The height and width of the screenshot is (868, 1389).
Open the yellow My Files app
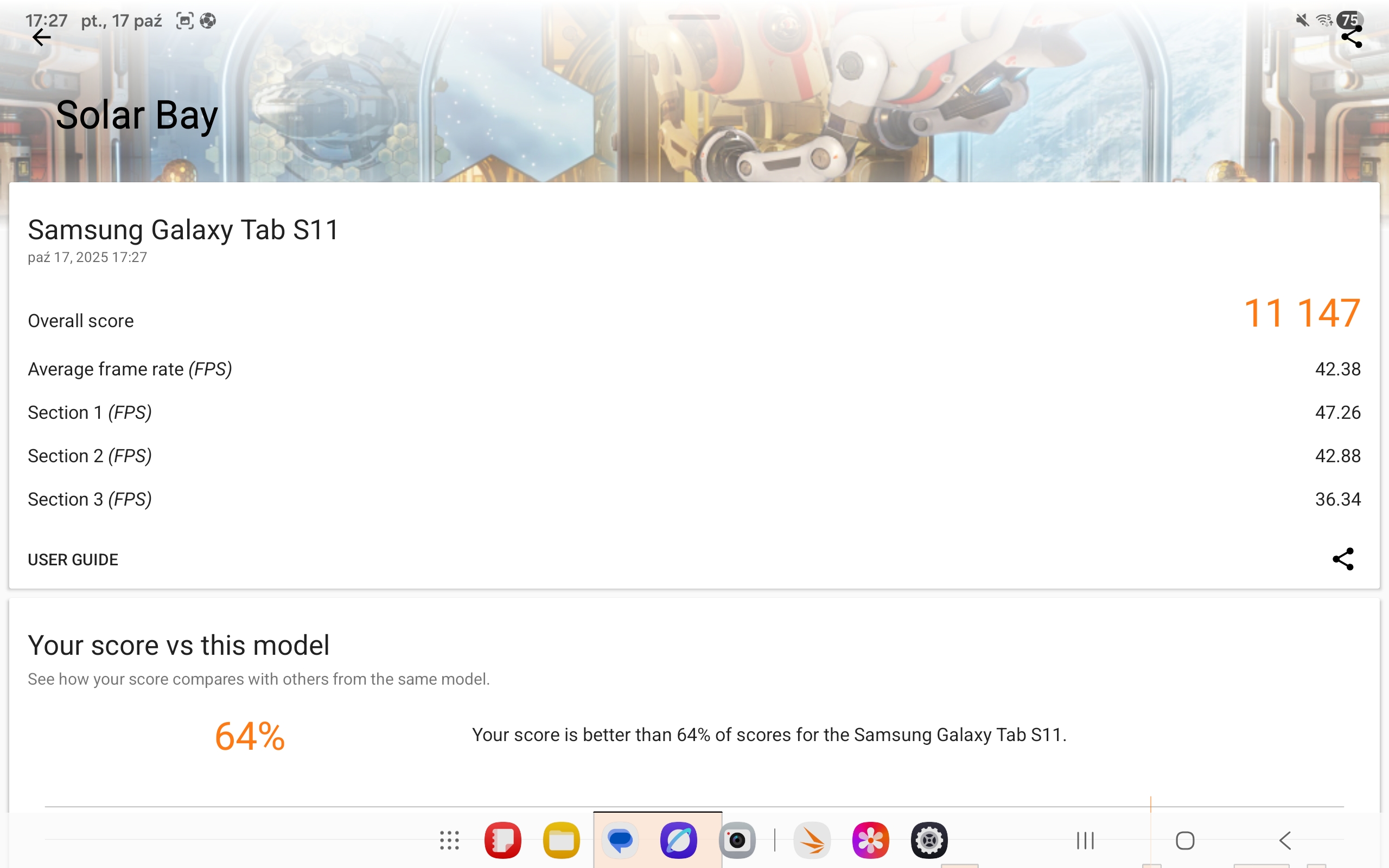coord(562,840)
